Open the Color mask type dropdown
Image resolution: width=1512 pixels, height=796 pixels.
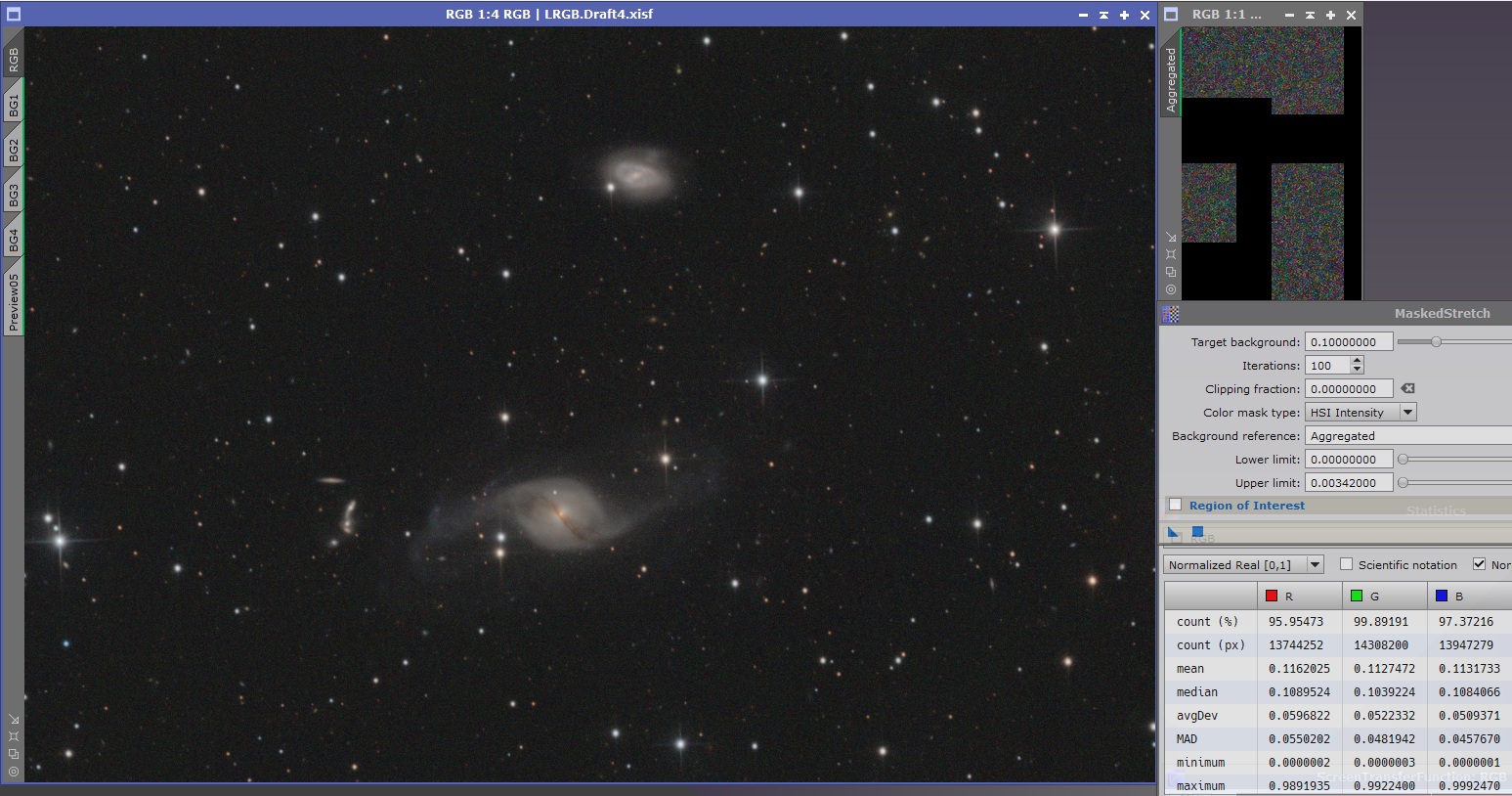tap(1407, 413)
